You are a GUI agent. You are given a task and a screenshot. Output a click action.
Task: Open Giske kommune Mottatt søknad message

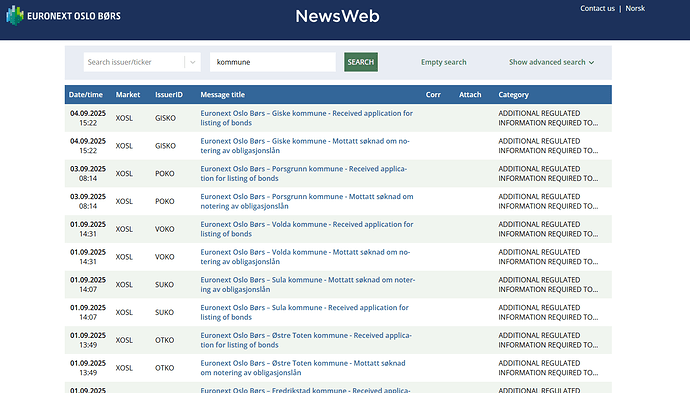coord(305,146)
